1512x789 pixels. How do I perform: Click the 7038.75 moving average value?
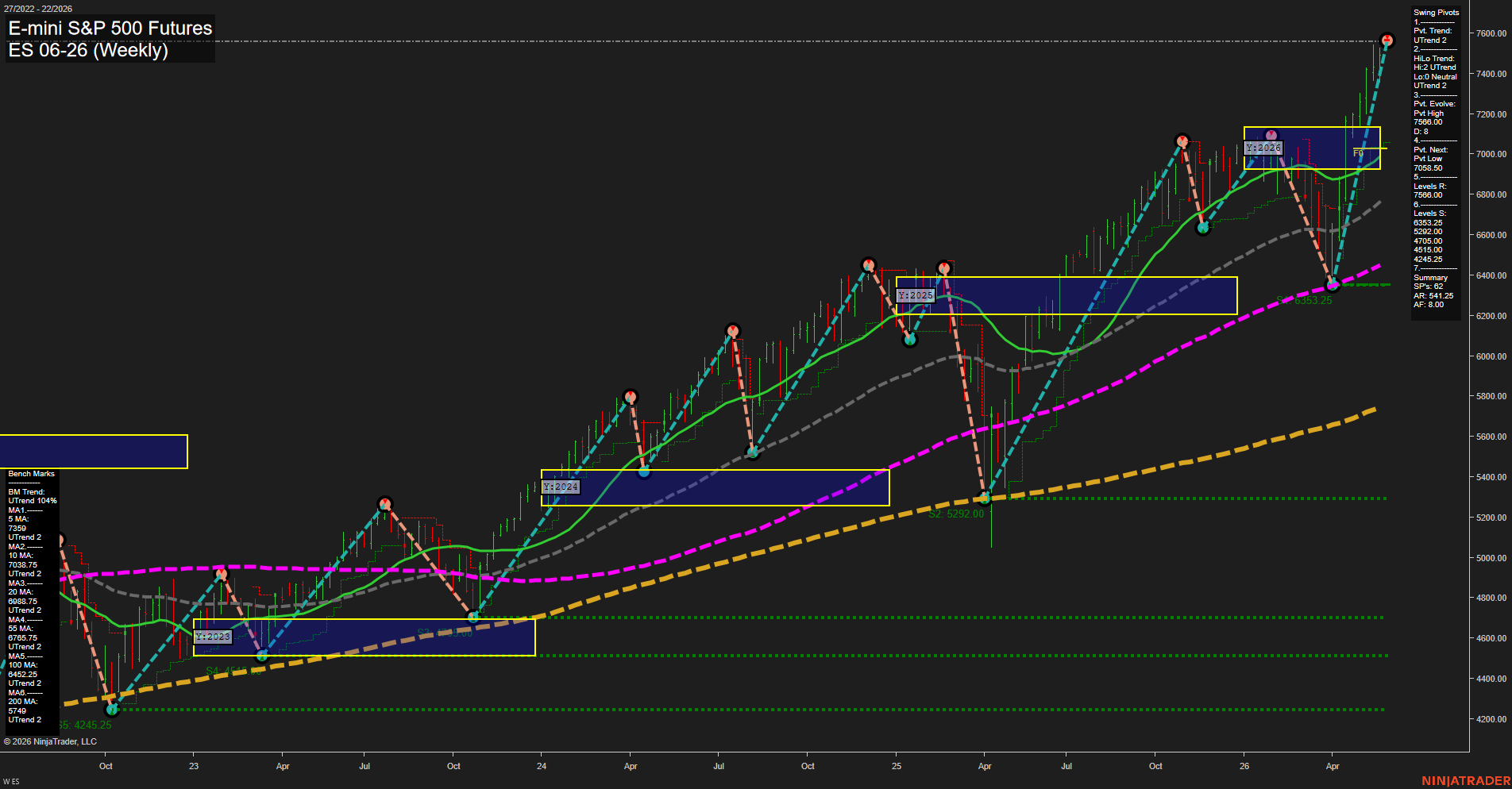pyautogui.click(x=23, y=565)
